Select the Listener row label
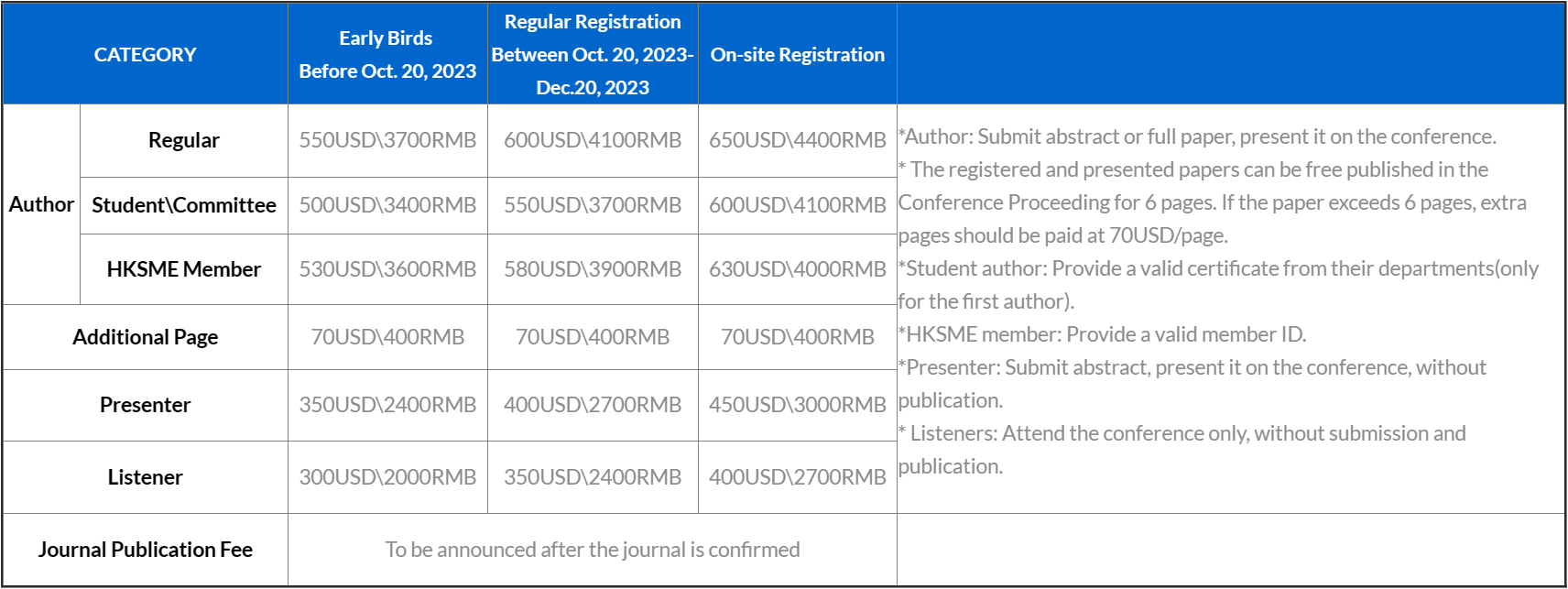 coord(145,477)
